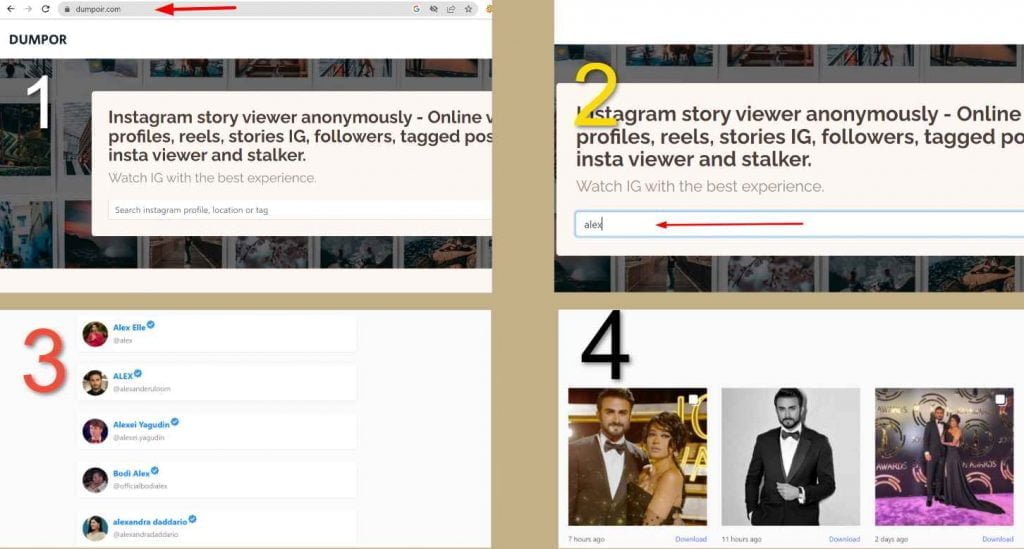The width and height of the screenshot is (1024, 549).
Task: Bookmark the page with the star icon
Action: [x=468, y=9]
